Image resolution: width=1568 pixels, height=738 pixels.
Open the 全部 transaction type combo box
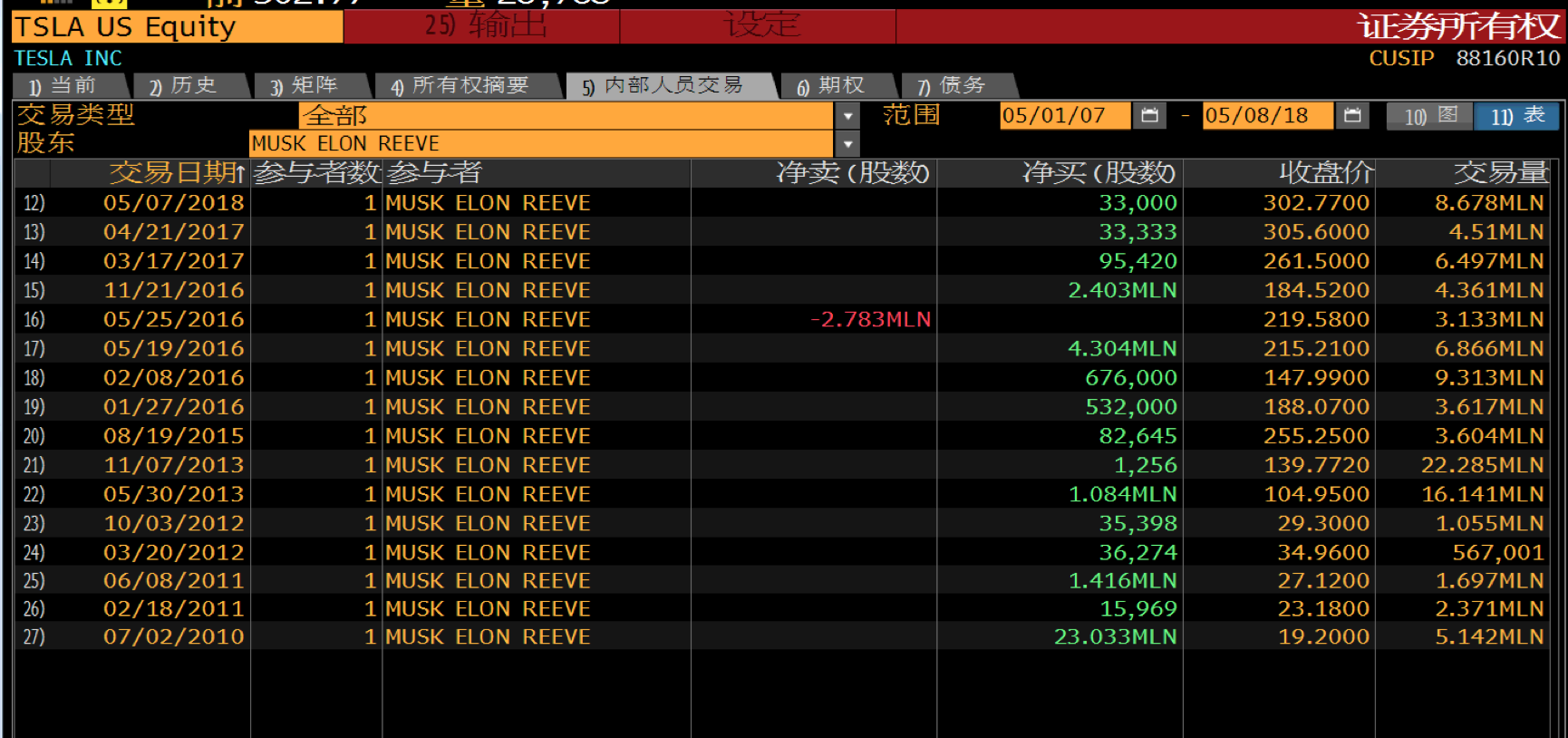[566, 116]
